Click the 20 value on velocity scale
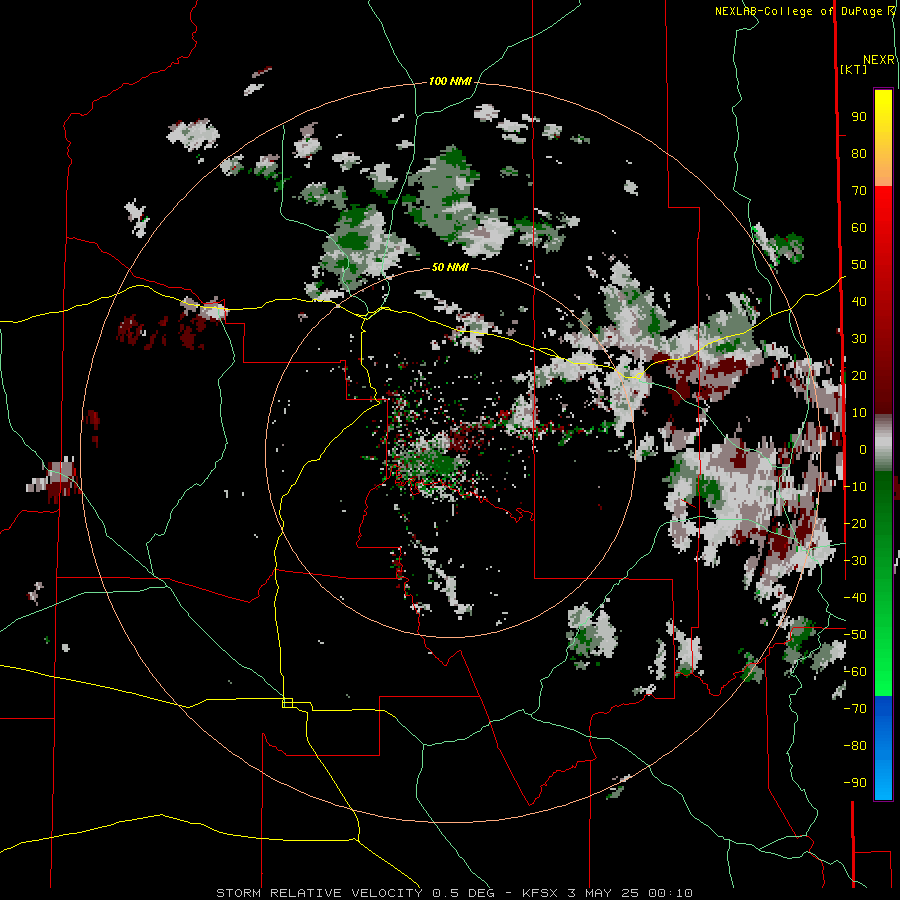This screenshot has height=900, width=900. pos(859,376)
